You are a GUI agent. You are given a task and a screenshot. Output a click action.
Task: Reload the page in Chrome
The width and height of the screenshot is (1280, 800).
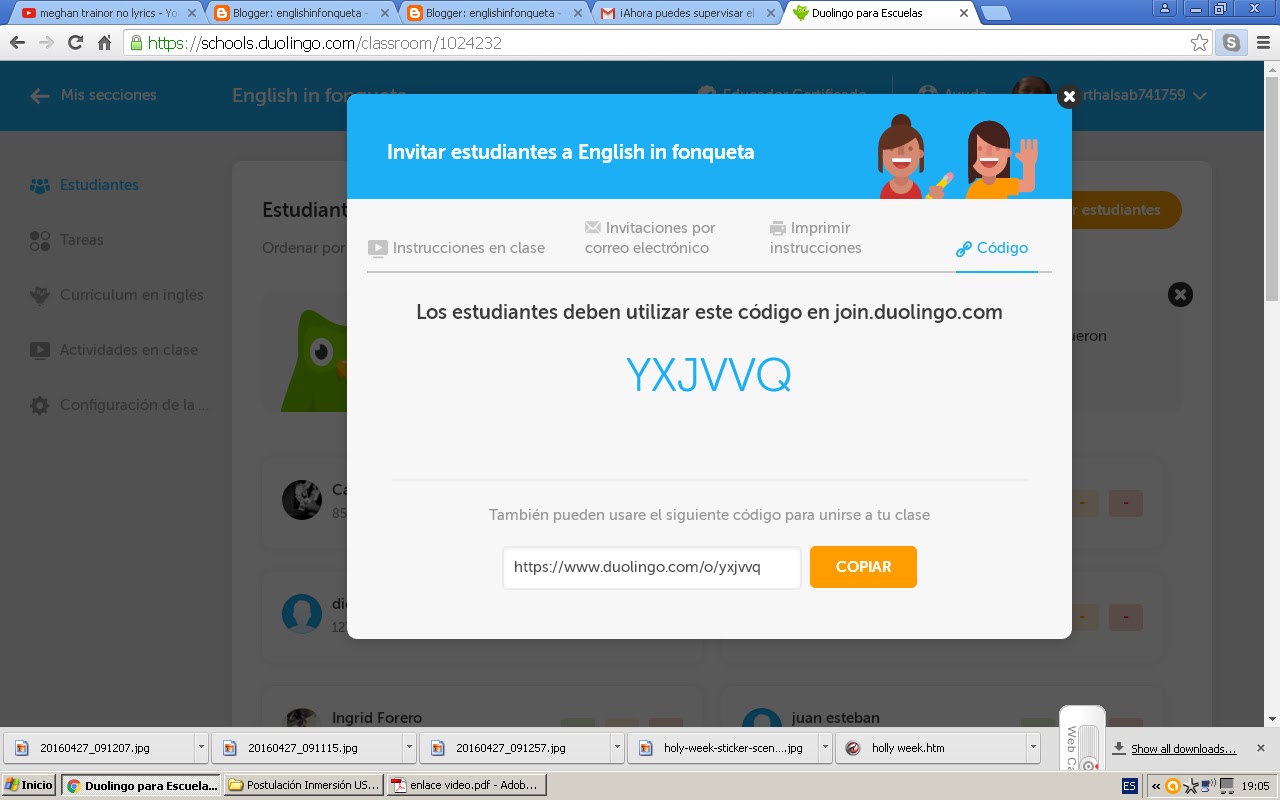(75, 43)
